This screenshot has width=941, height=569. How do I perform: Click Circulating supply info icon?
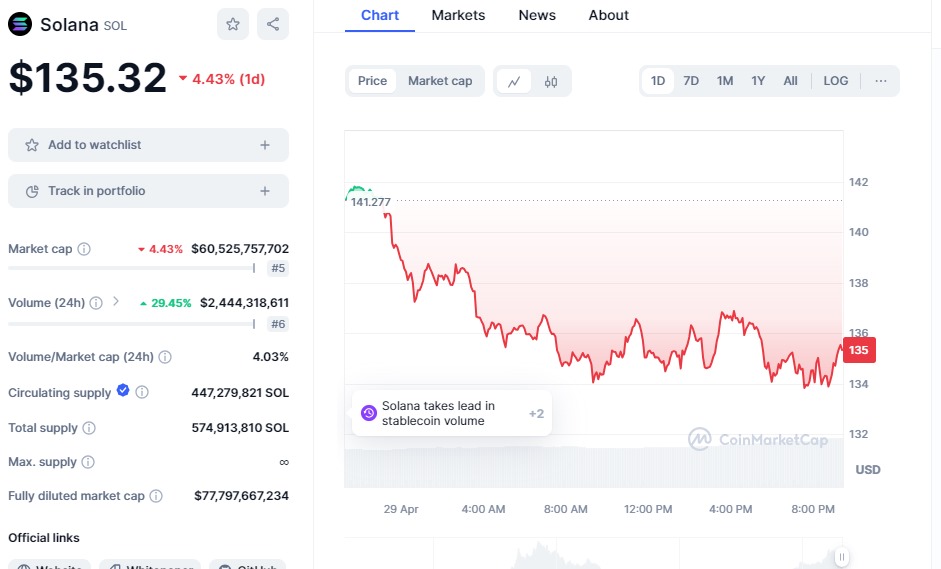(142, 393)
